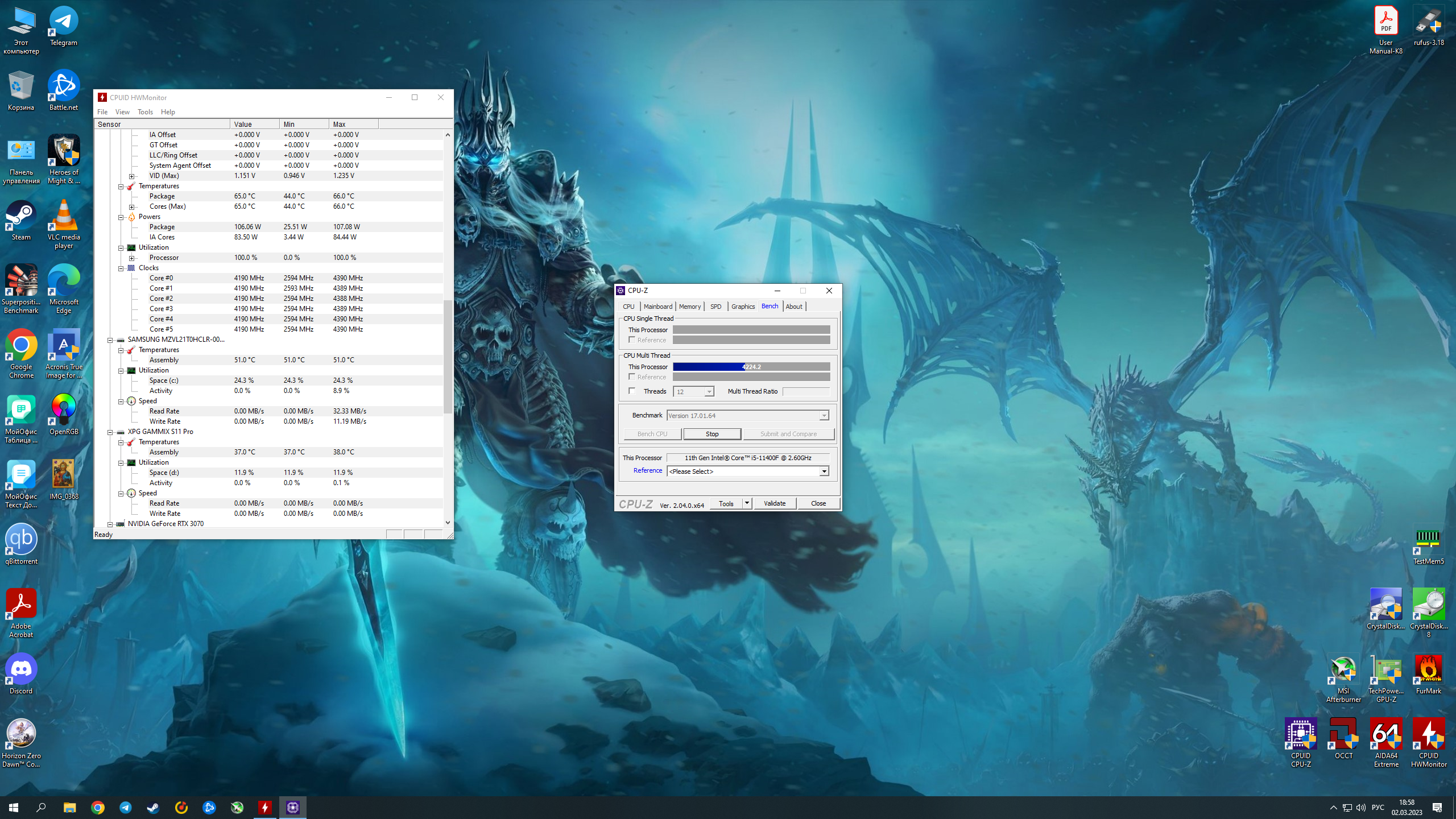Click the HWMonitor icon in the taskbar
The image size is (1456, 819).
265,807
